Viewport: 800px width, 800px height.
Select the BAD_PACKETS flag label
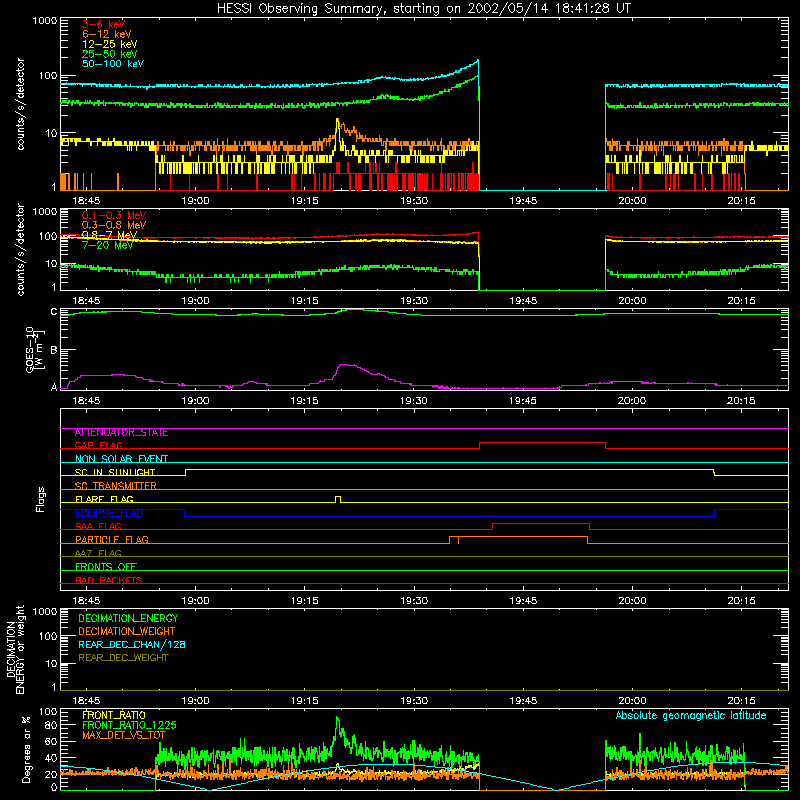(x=109, y=580)
